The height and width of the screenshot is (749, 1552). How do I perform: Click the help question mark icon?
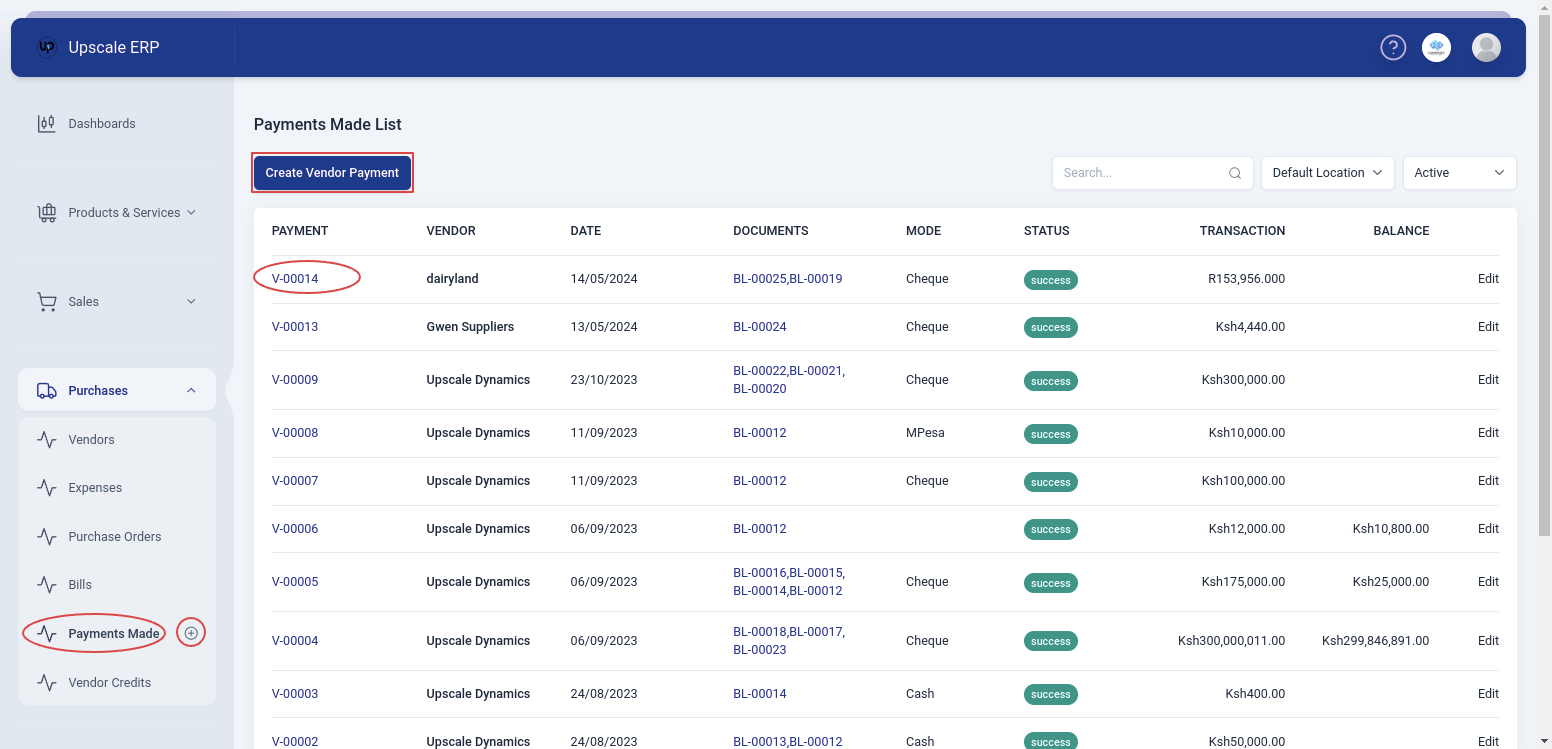pos(1393,47)
